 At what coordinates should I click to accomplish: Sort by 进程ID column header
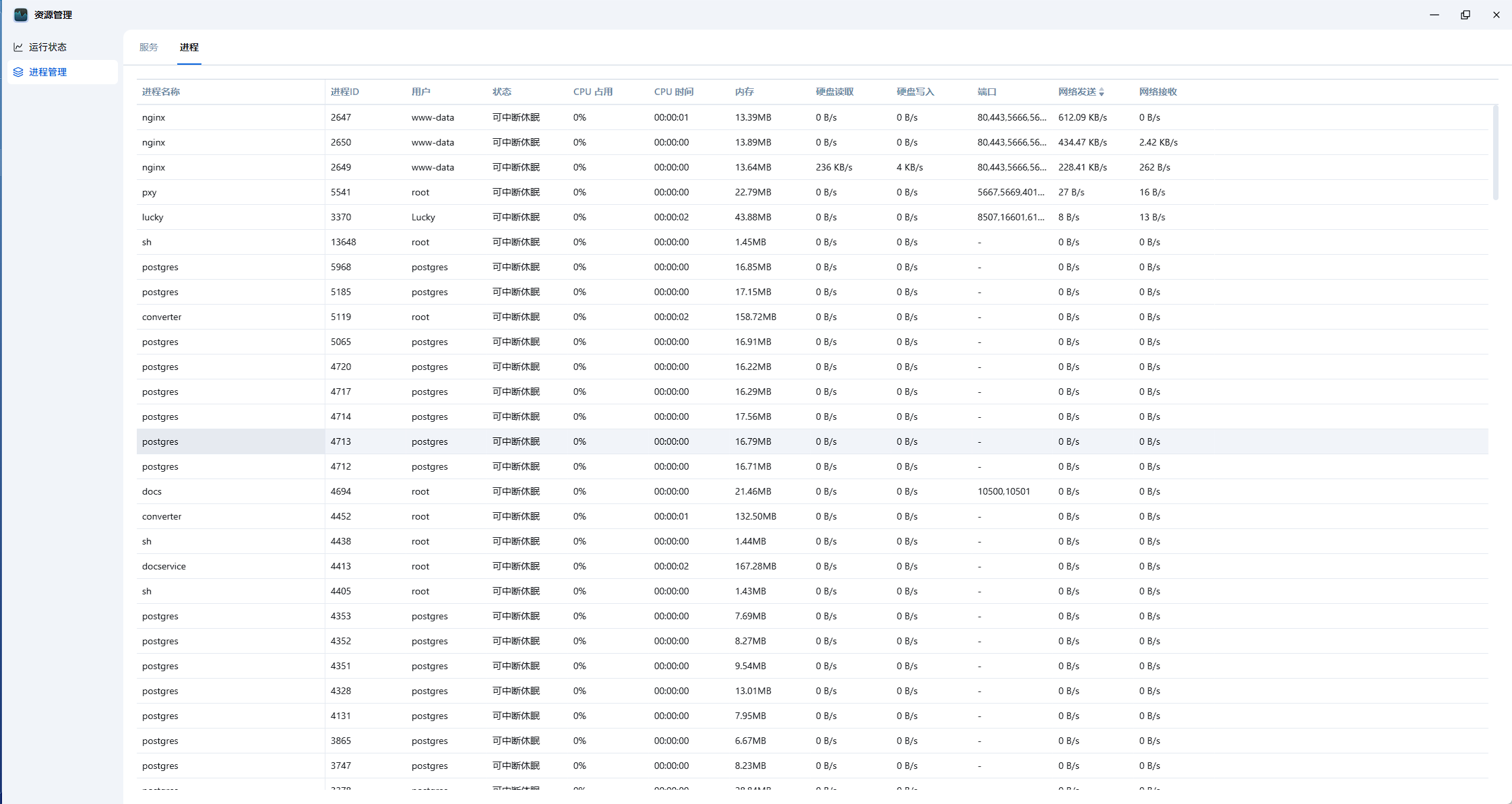click(x=344, y=92)
